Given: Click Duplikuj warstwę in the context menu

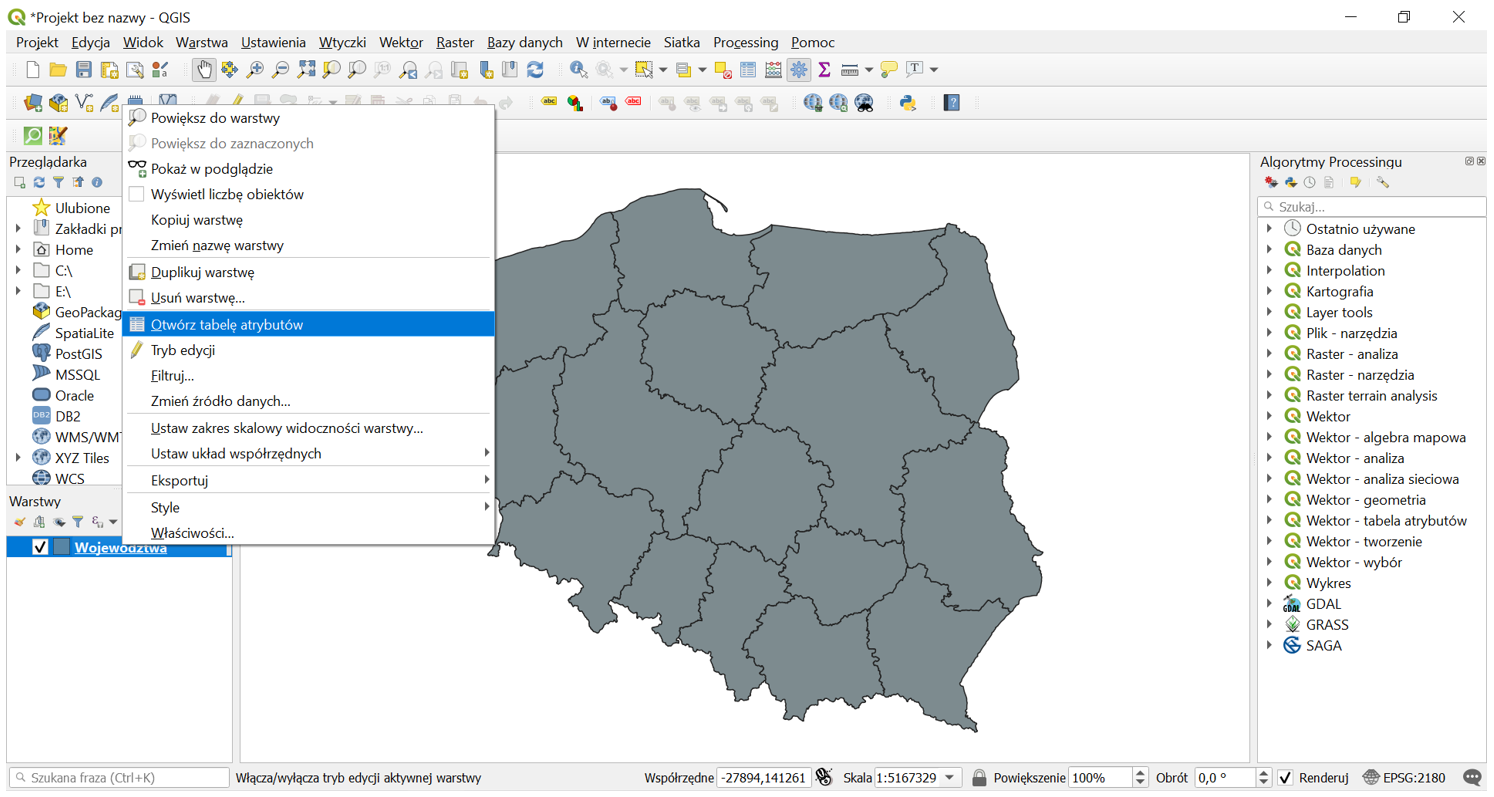Looking at the screenshot, I should (x=200, y=271).
